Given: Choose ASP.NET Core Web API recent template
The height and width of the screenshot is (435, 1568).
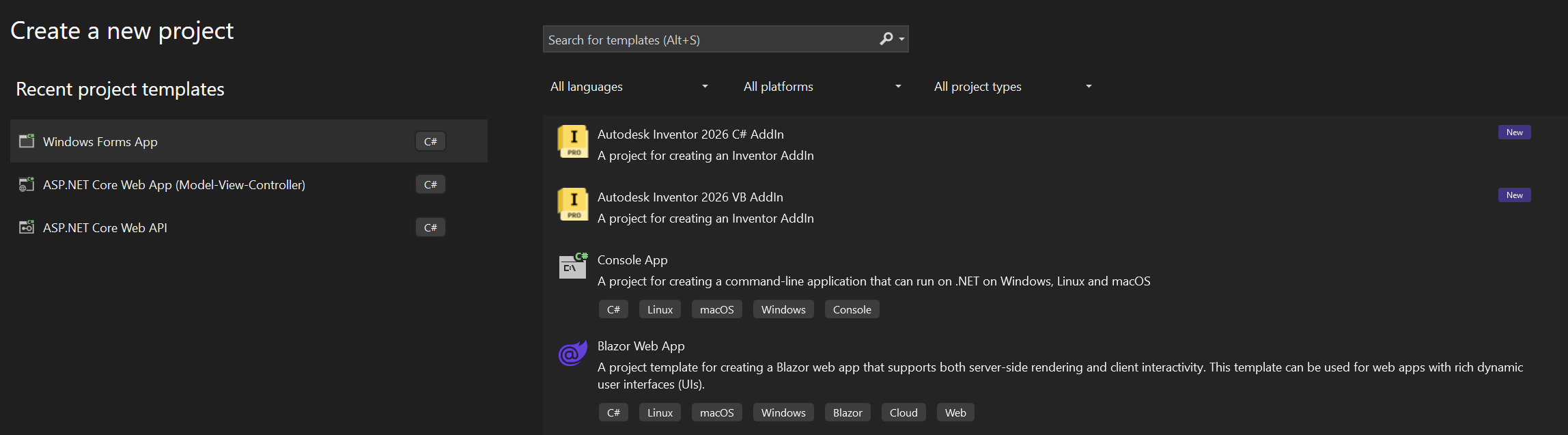Looking at the screenshot, I should (x=105, y=228).
